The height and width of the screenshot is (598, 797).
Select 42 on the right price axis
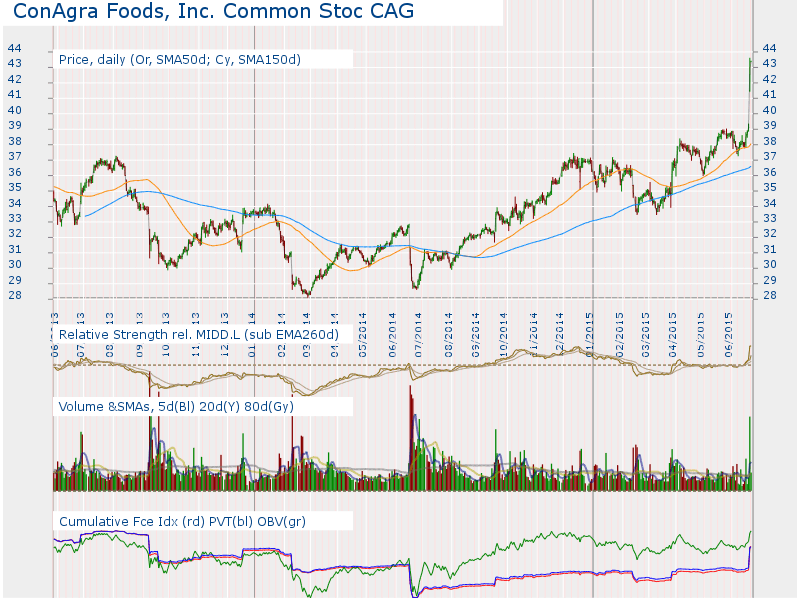click(x=770, y=79)
